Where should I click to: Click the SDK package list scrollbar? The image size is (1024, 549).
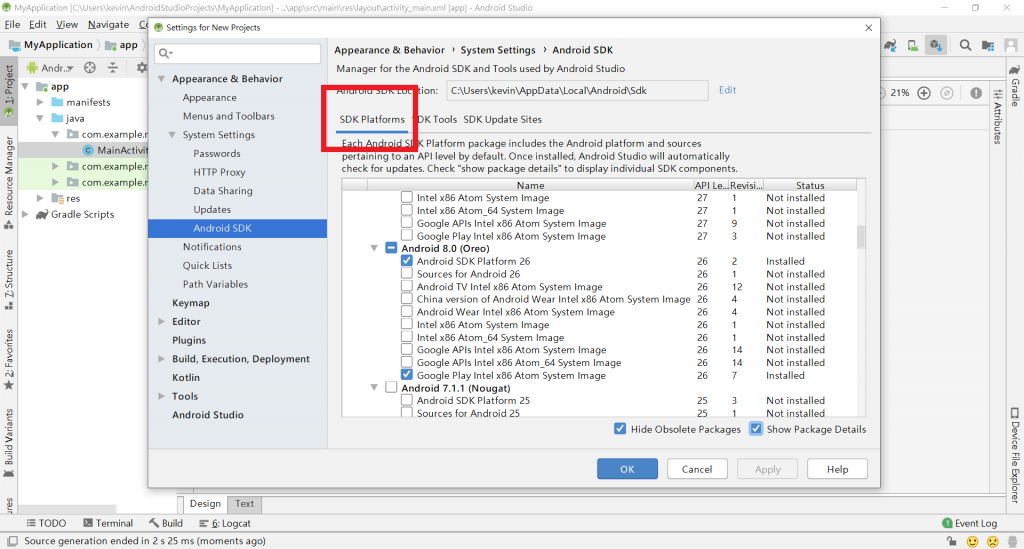pos(861,237)
